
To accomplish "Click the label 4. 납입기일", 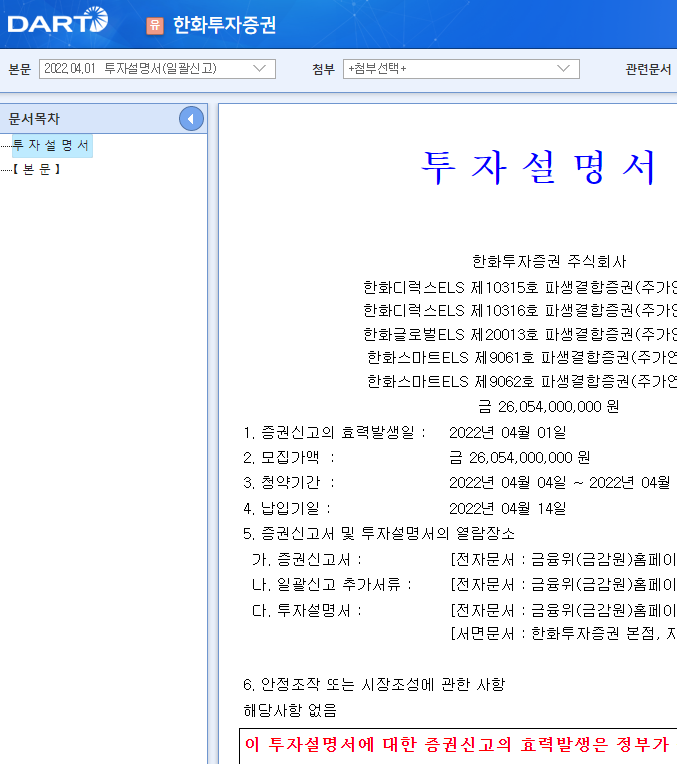I will (287, 508).
